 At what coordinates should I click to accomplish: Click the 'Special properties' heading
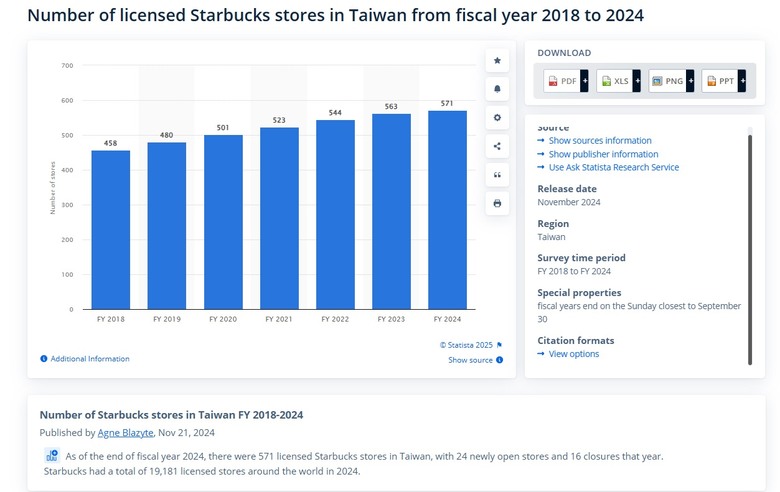(579, 293)
